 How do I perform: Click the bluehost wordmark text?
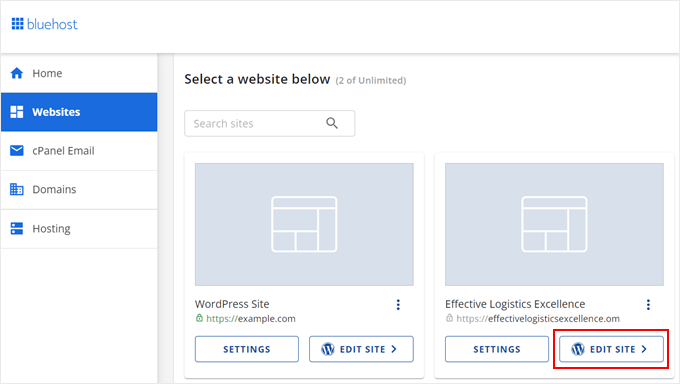[52, 24]
